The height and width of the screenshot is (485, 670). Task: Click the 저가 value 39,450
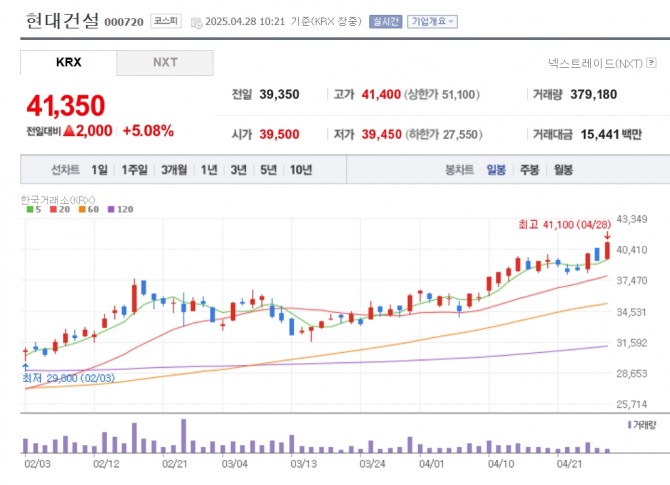tap(382, 135)
